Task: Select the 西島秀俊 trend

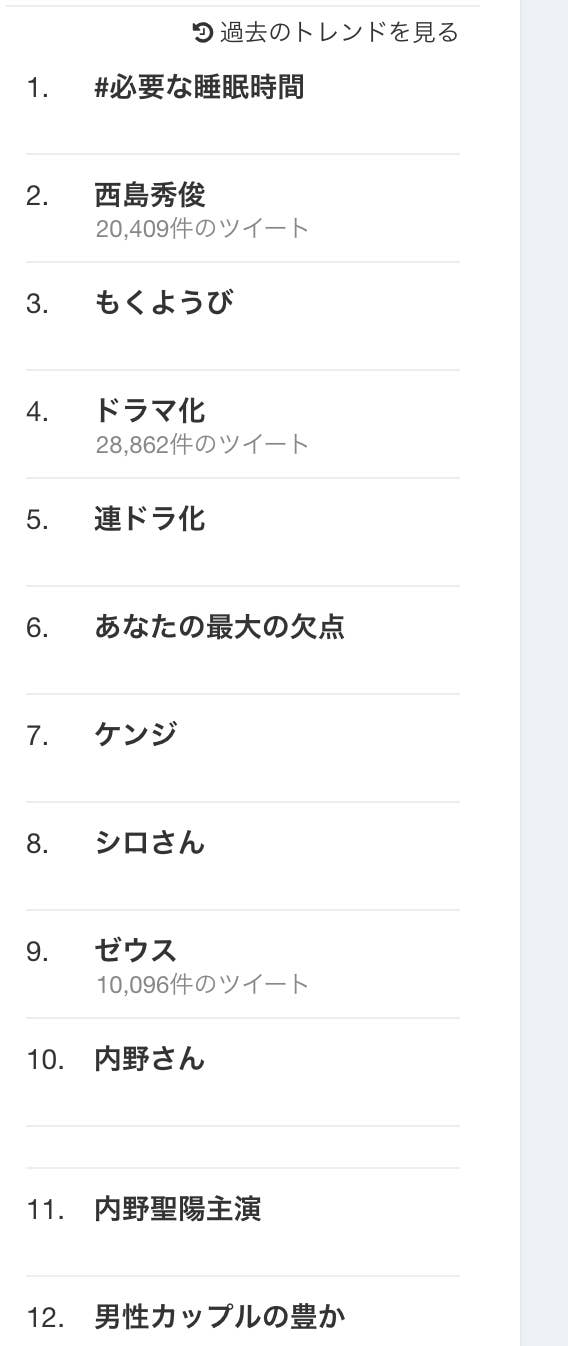Action: [150, 195]
